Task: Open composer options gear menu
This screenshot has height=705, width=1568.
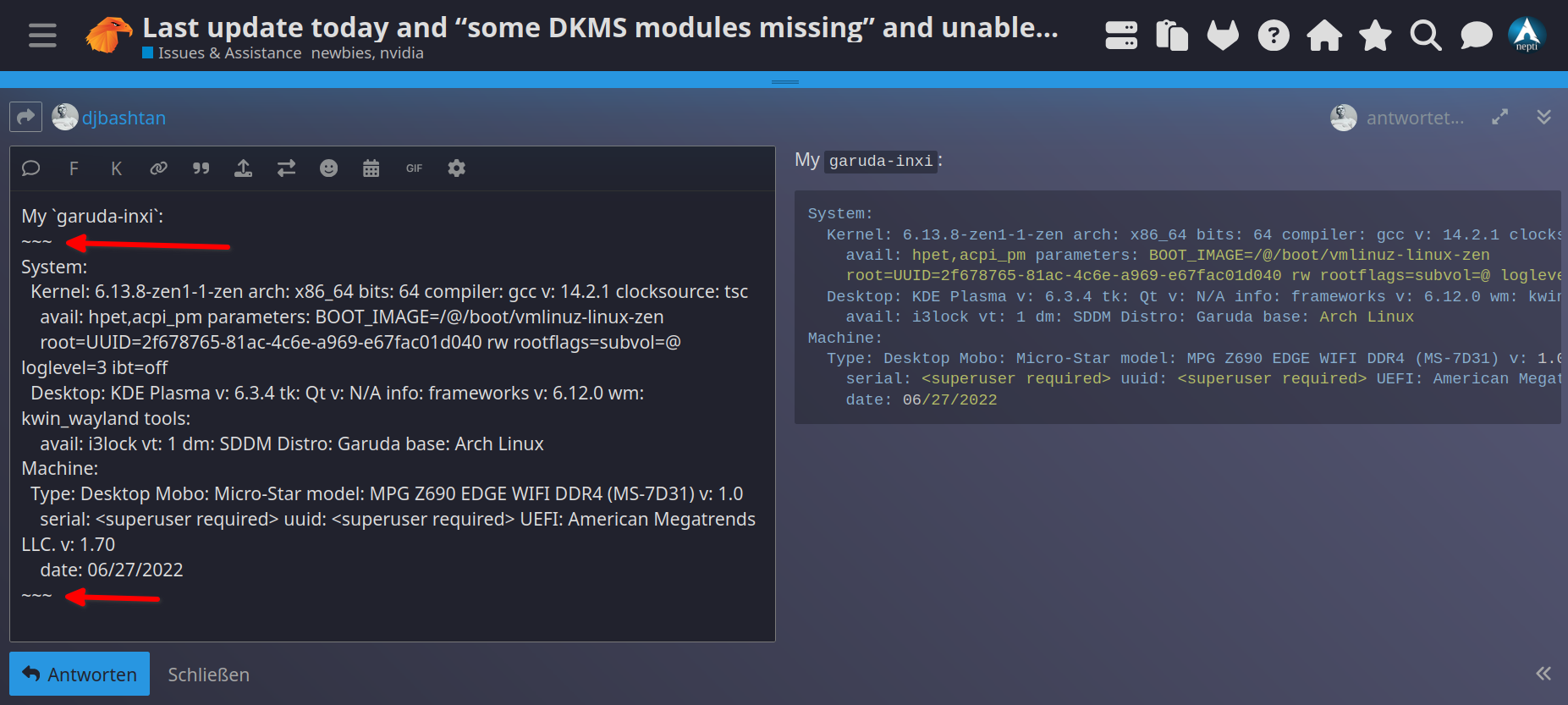Action: click(x=456, y=168)
